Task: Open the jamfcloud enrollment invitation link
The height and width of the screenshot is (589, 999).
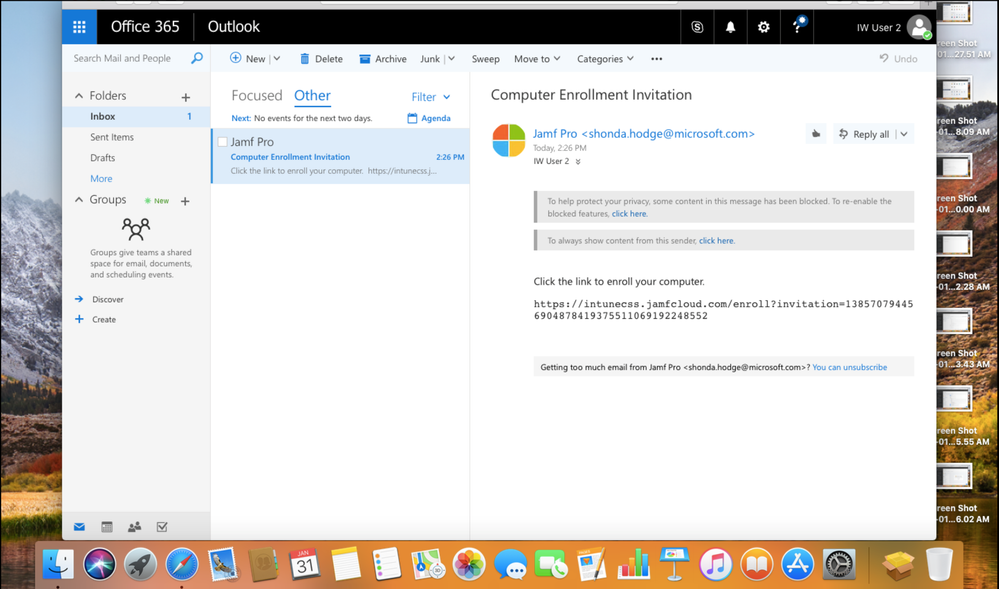Action: [723, 310]
